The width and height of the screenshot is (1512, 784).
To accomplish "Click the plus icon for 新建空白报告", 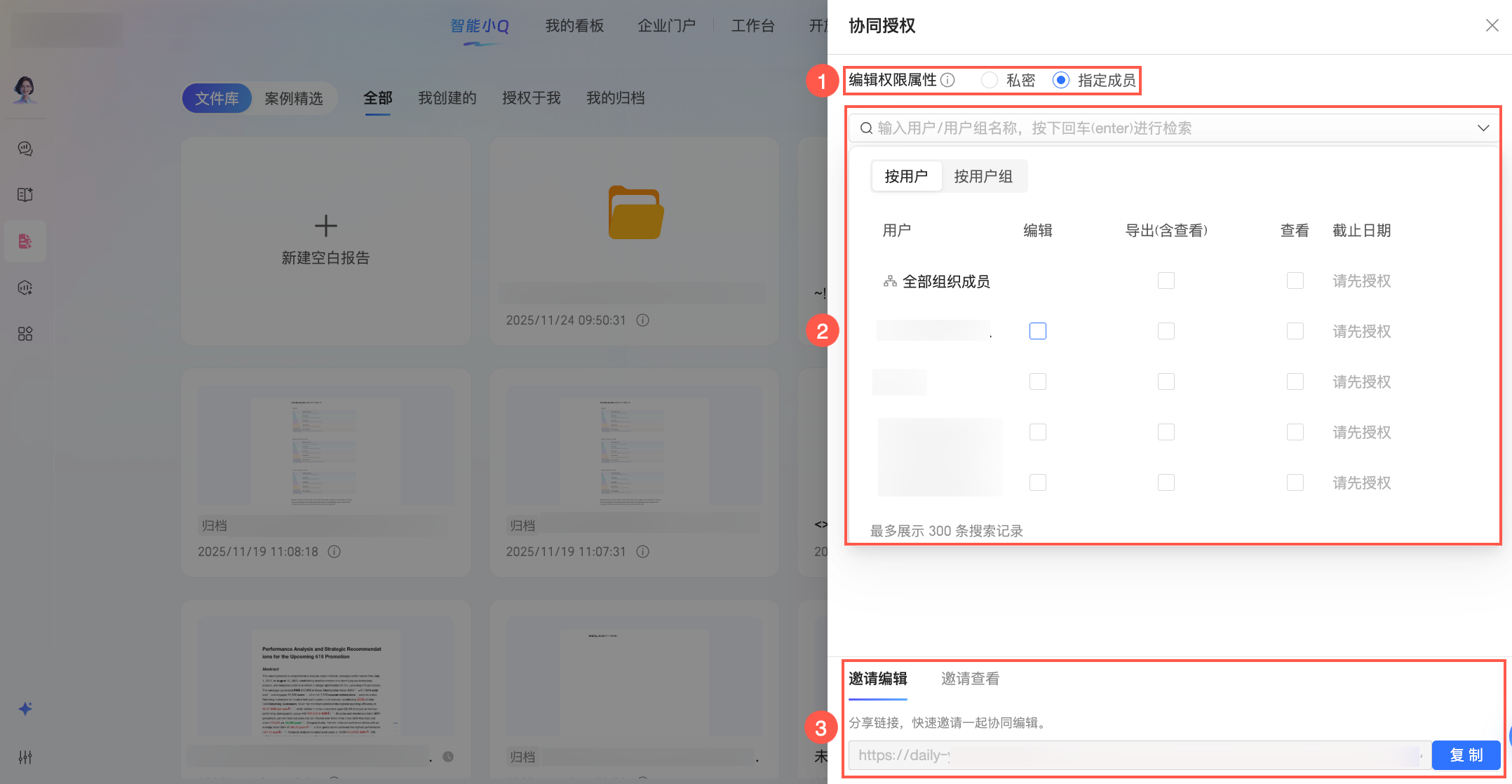I will pyautogui.click(x=325, y=226).
